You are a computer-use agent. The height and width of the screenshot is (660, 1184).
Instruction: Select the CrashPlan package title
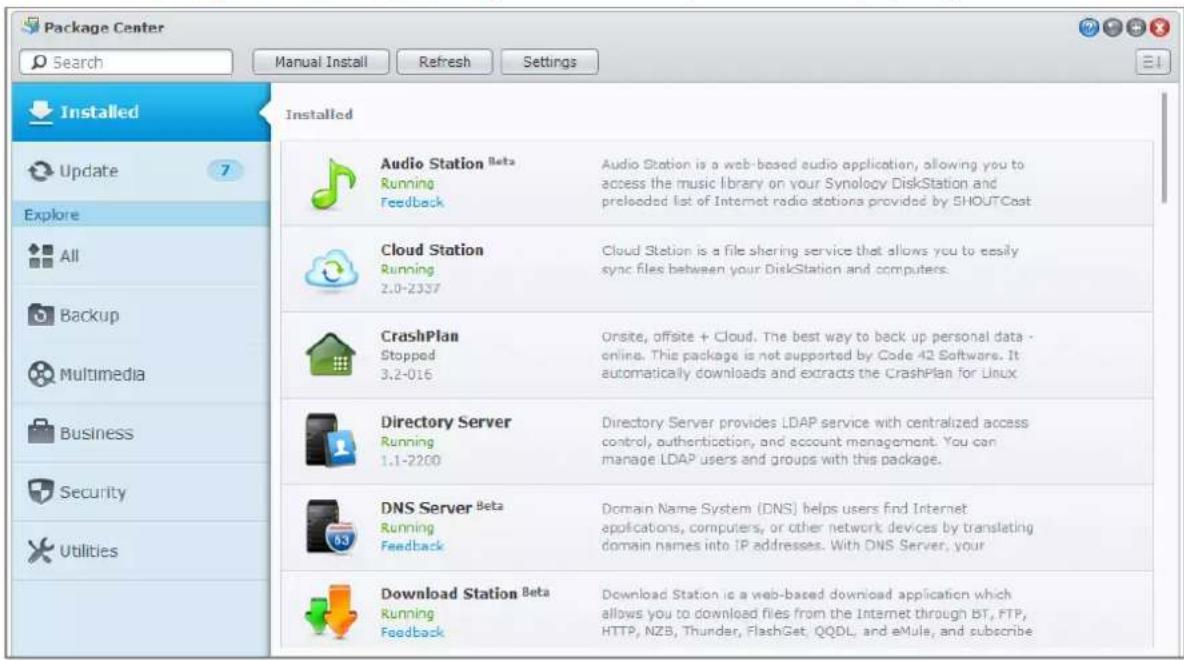[419, 336]
